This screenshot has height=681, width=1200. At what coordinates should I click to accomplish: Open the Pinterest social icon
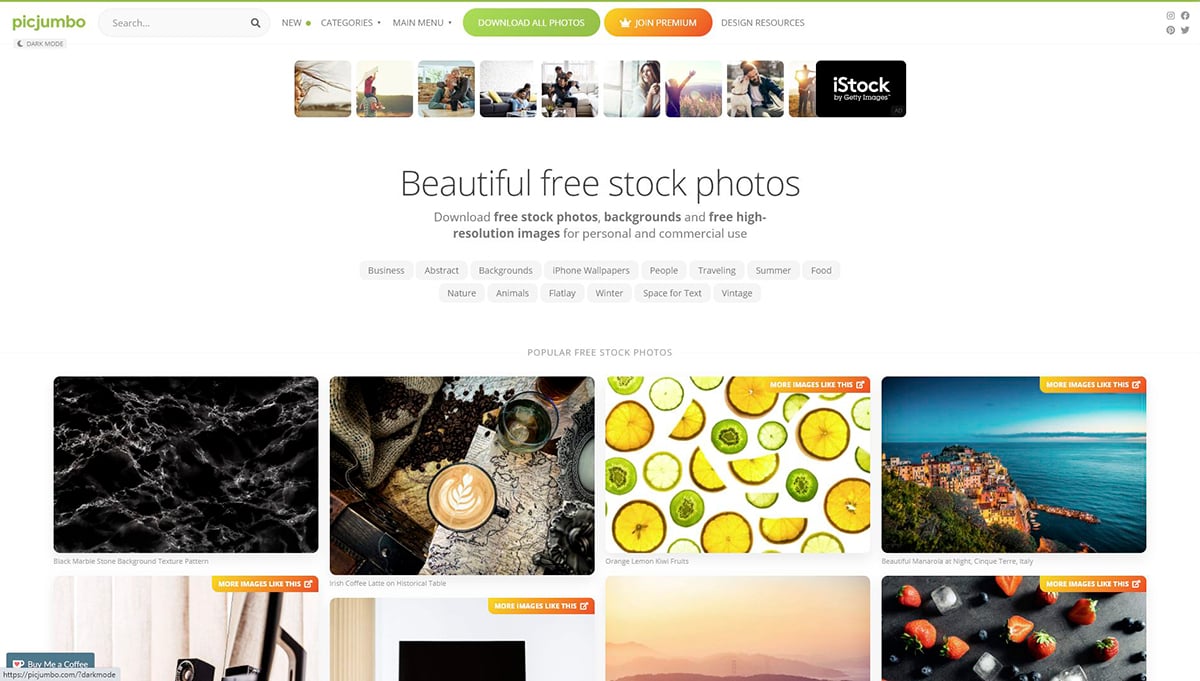1171,30
